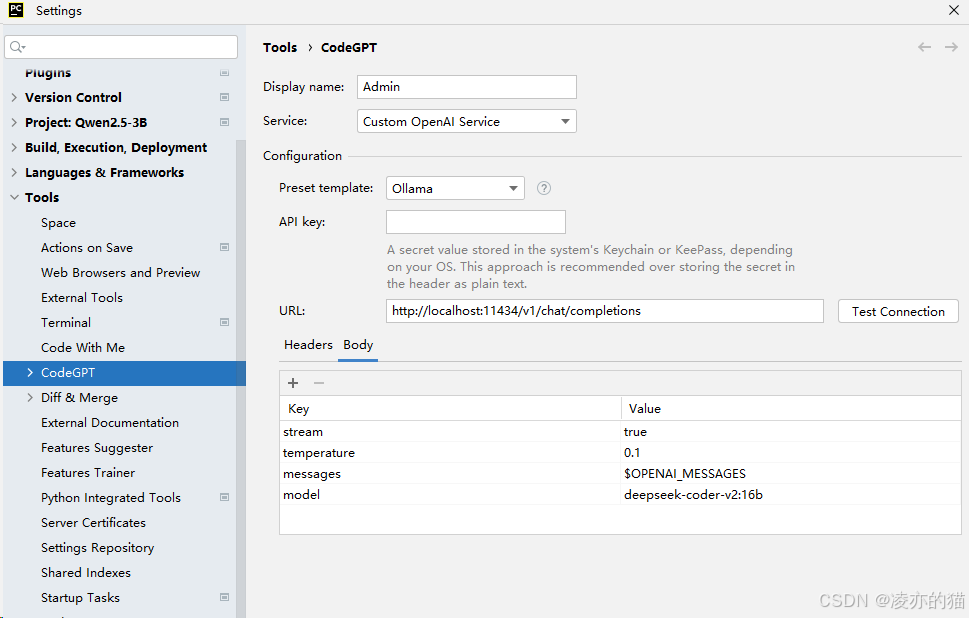969x618 pixels.
Task: Click the API key field
Action: coord(476,222)
